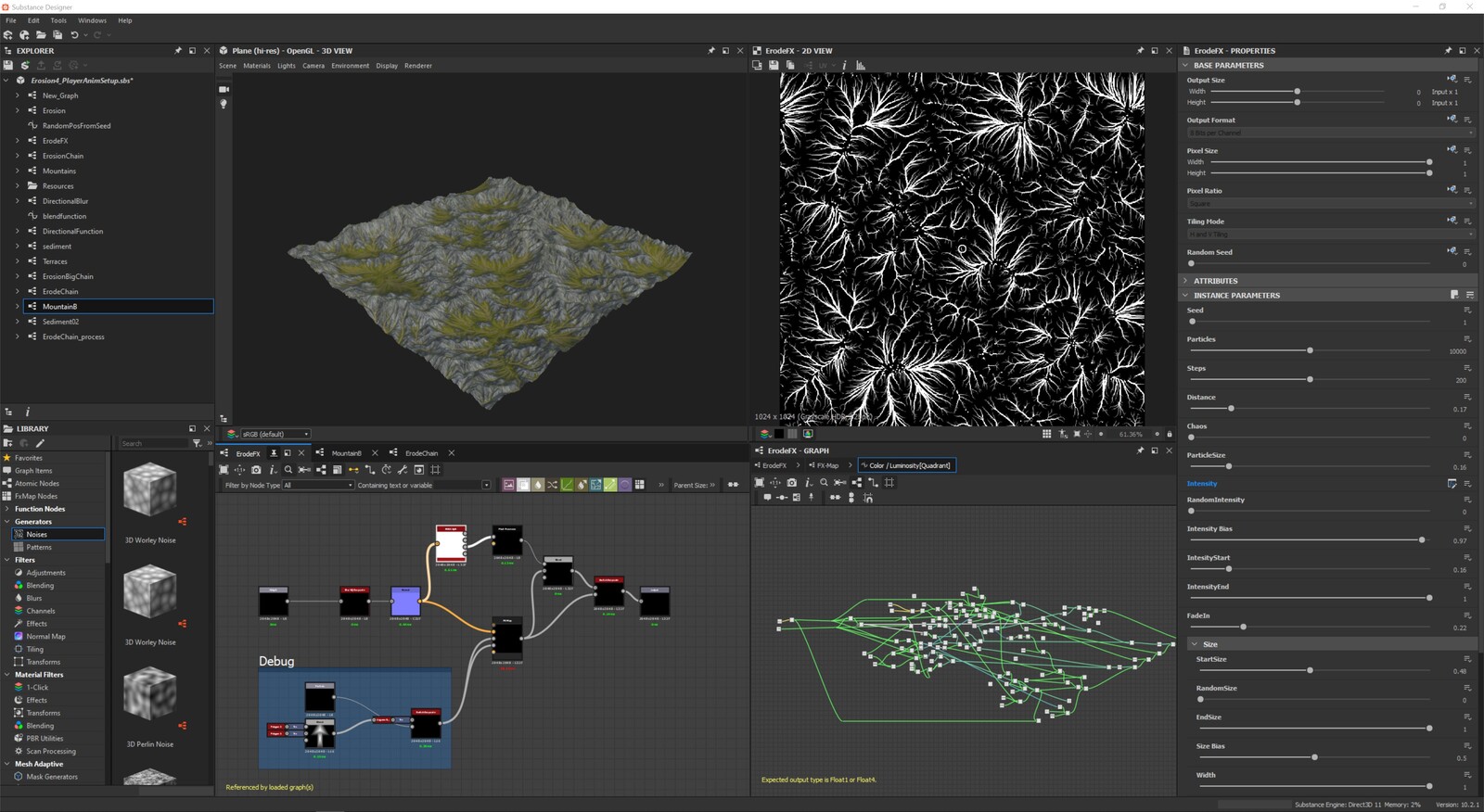Open the Tools menu
Viewport: 1484px width, 812px height.
click(58, 20)
